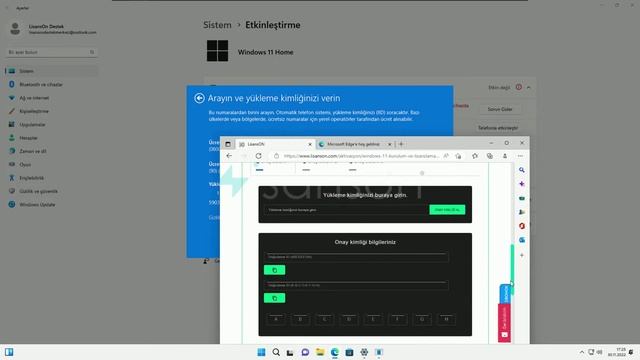Open the Tools briefcase icon in the Edge sidebar
The height and width of the screenshot is (360, 640).
click(x=522, y=198)
